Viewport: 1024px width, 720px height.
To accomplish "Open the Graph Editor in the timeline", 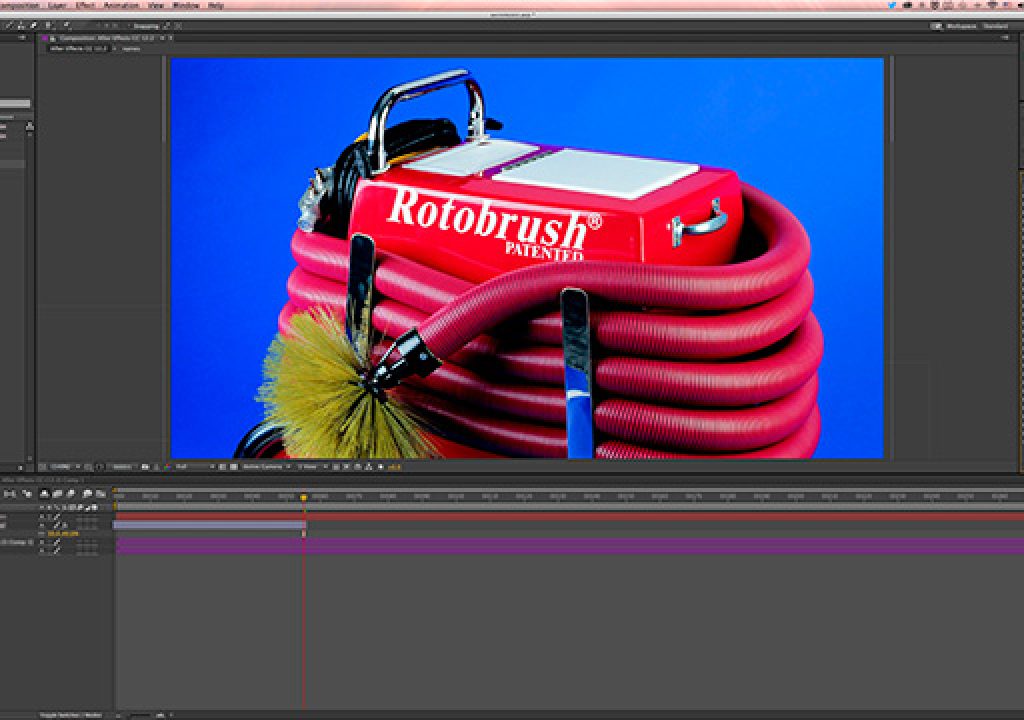I will point(101,494).
